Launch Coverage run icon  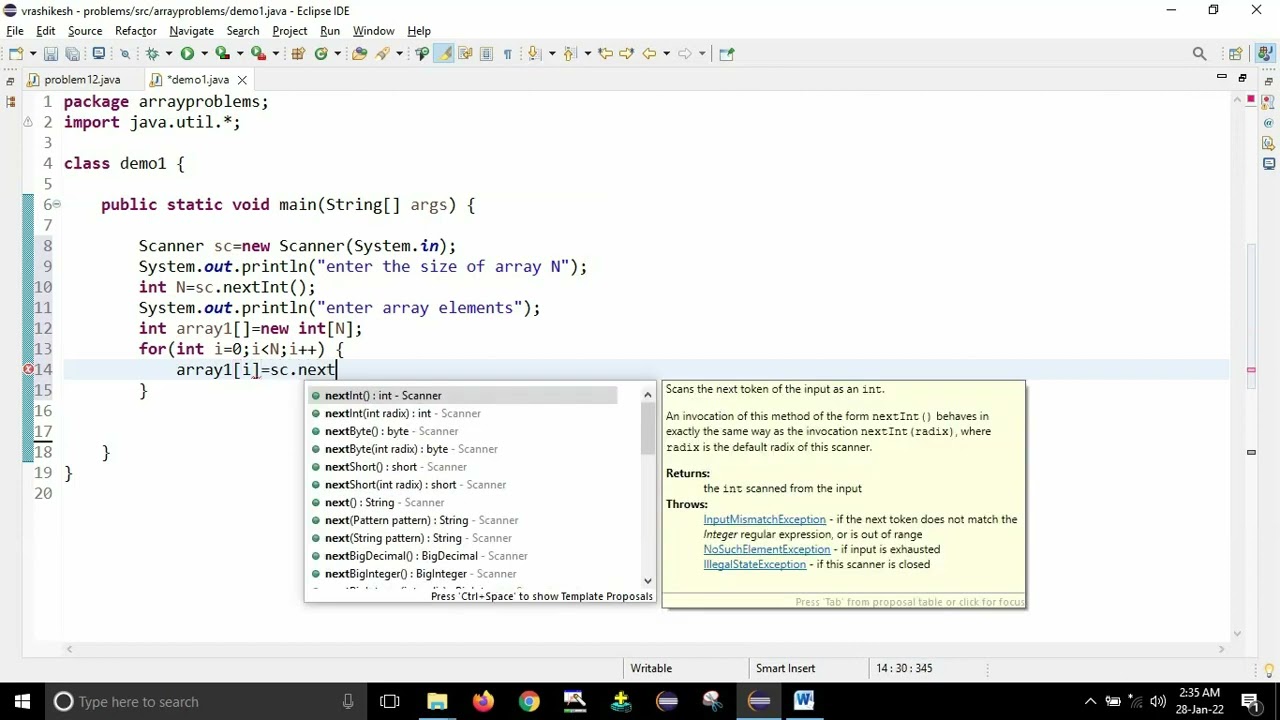pyautogui.click(x=222, y=53)
